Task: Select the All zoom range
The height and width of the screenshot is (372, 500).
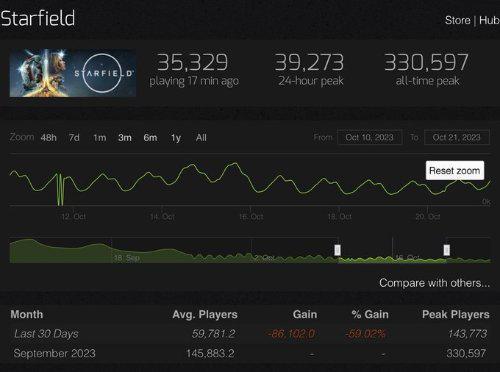Action: pyautogui.click(x=201, y=138)
